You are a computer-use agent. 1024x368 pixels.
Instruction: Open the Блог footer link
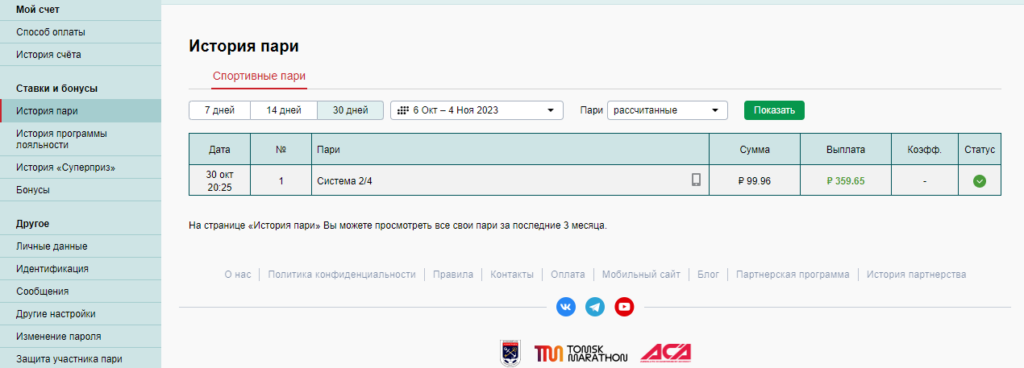pos(708,275)
